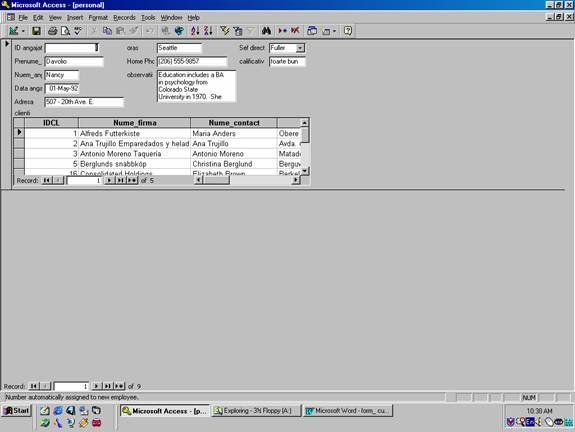575x432 pixels.
Task: Click subform New Record navigation button
Action: [x=132, y=180]
